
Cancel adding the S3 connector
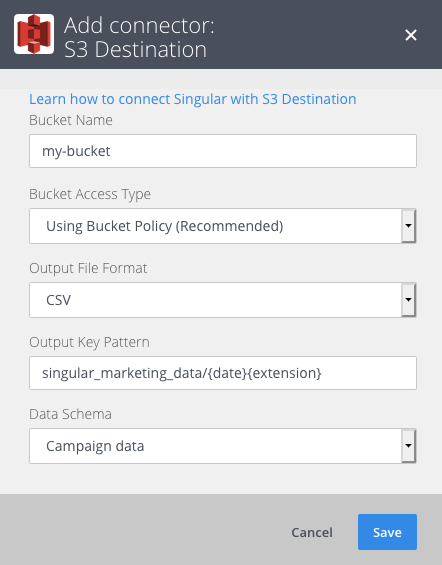coord(312,532)
